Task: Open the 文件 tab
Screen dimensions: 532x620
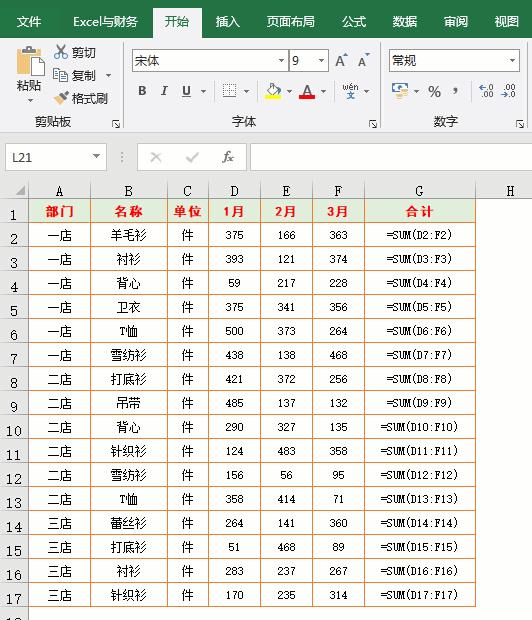Action: 29,22
